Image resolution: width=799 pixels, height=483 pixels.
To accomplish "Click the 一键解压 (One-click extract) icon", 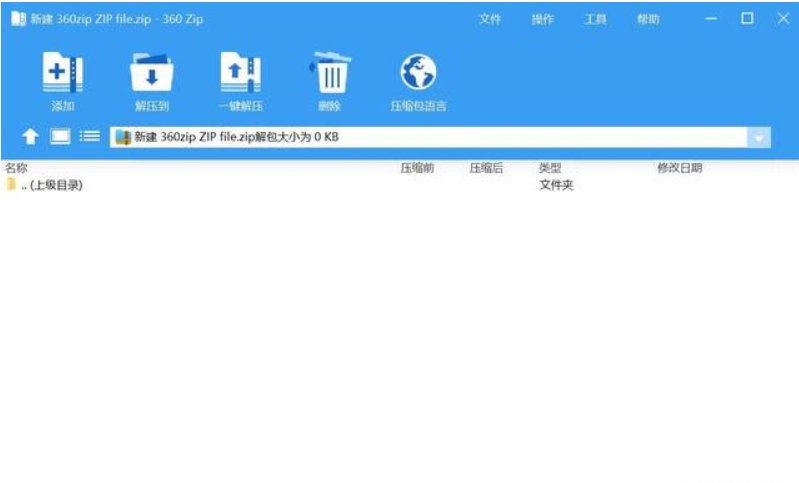I will [x=240, y=75].
